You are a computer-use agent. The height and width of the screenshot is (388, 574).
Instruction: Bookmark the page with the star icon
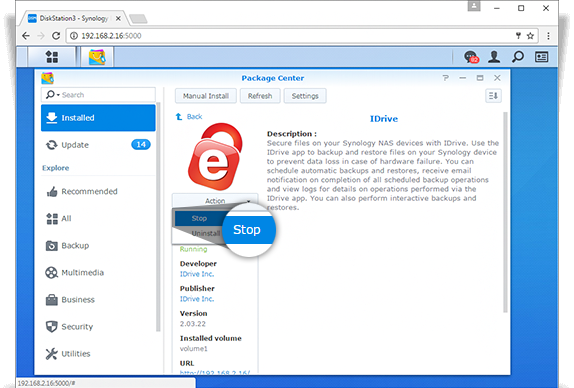pyautogui.click(x=530, y=36)
